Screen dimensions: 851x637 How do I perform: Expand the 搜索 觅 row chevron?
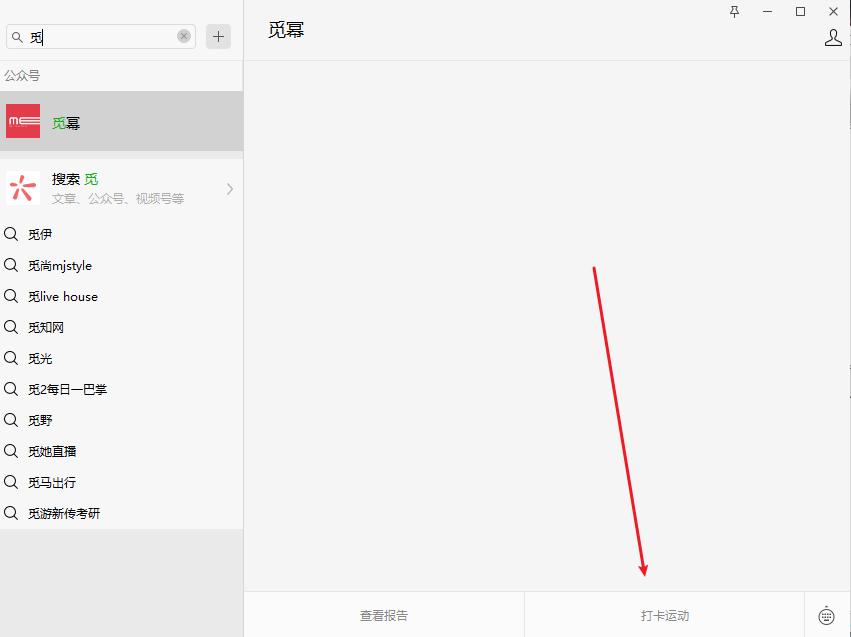[x=230, y=189]
